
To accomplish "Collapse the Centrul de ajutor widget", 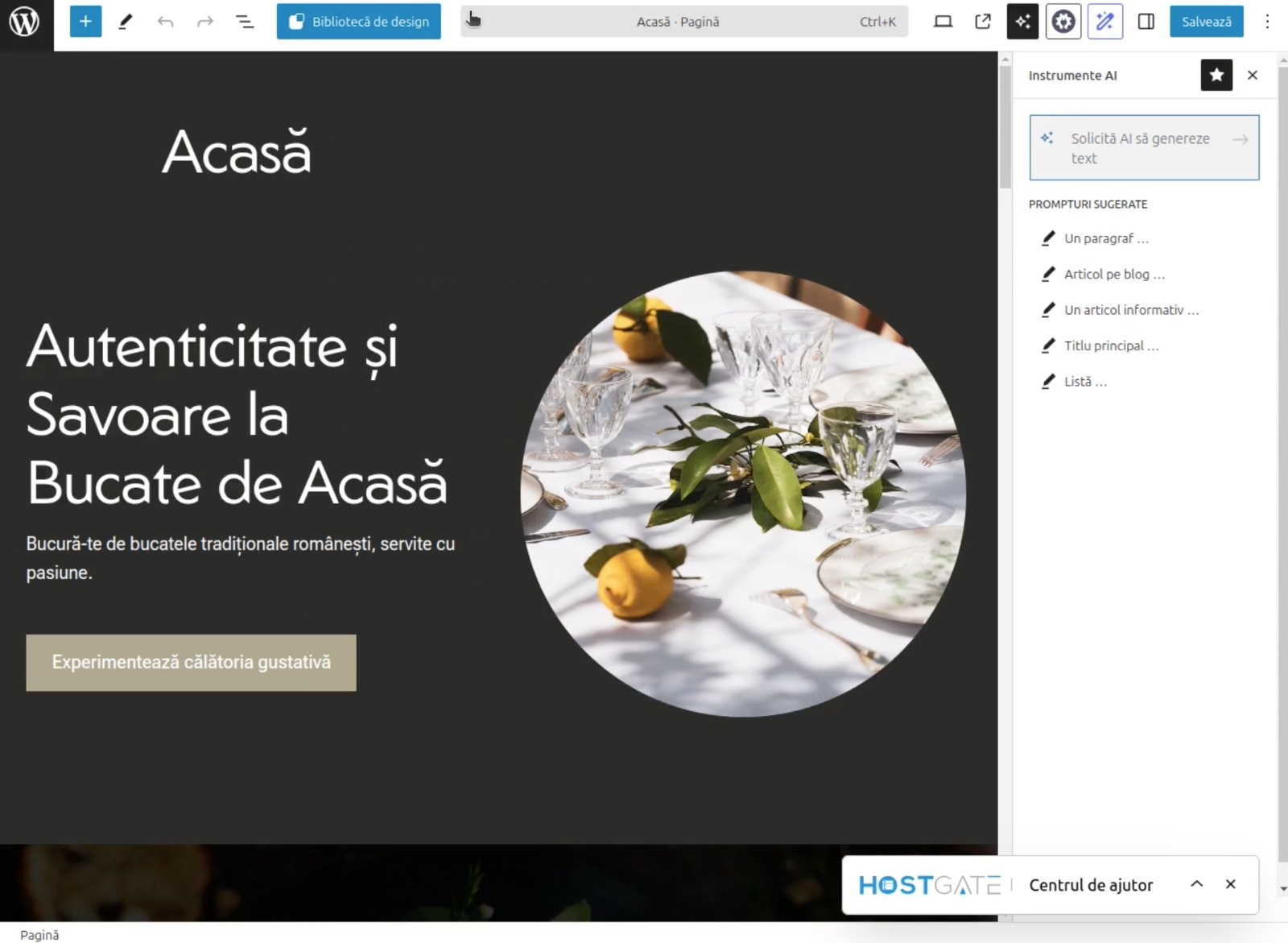I will pyautogui.click(x=1197, y=884).
